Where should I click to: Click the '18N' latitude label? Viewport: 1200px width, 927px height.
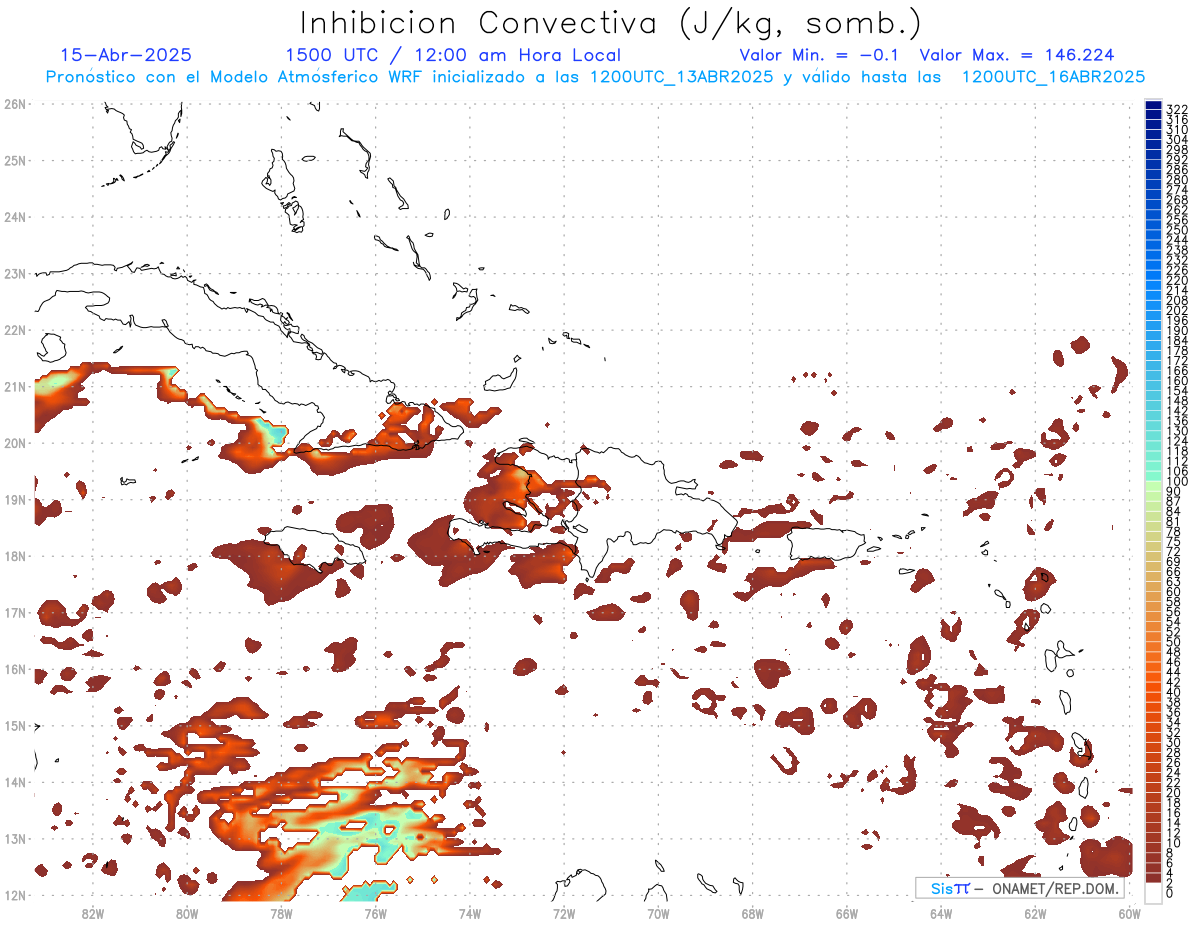click(15, 556)
